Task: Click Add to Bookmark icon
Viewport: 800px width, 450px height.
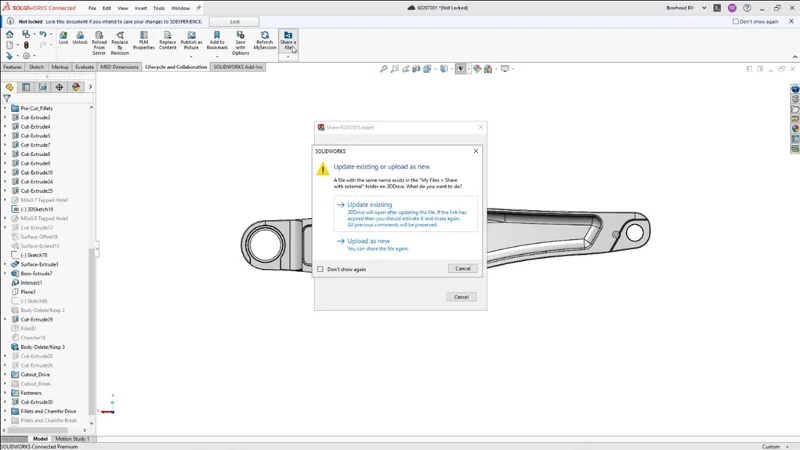Action: pyautogui.click(x=217, y=36)
